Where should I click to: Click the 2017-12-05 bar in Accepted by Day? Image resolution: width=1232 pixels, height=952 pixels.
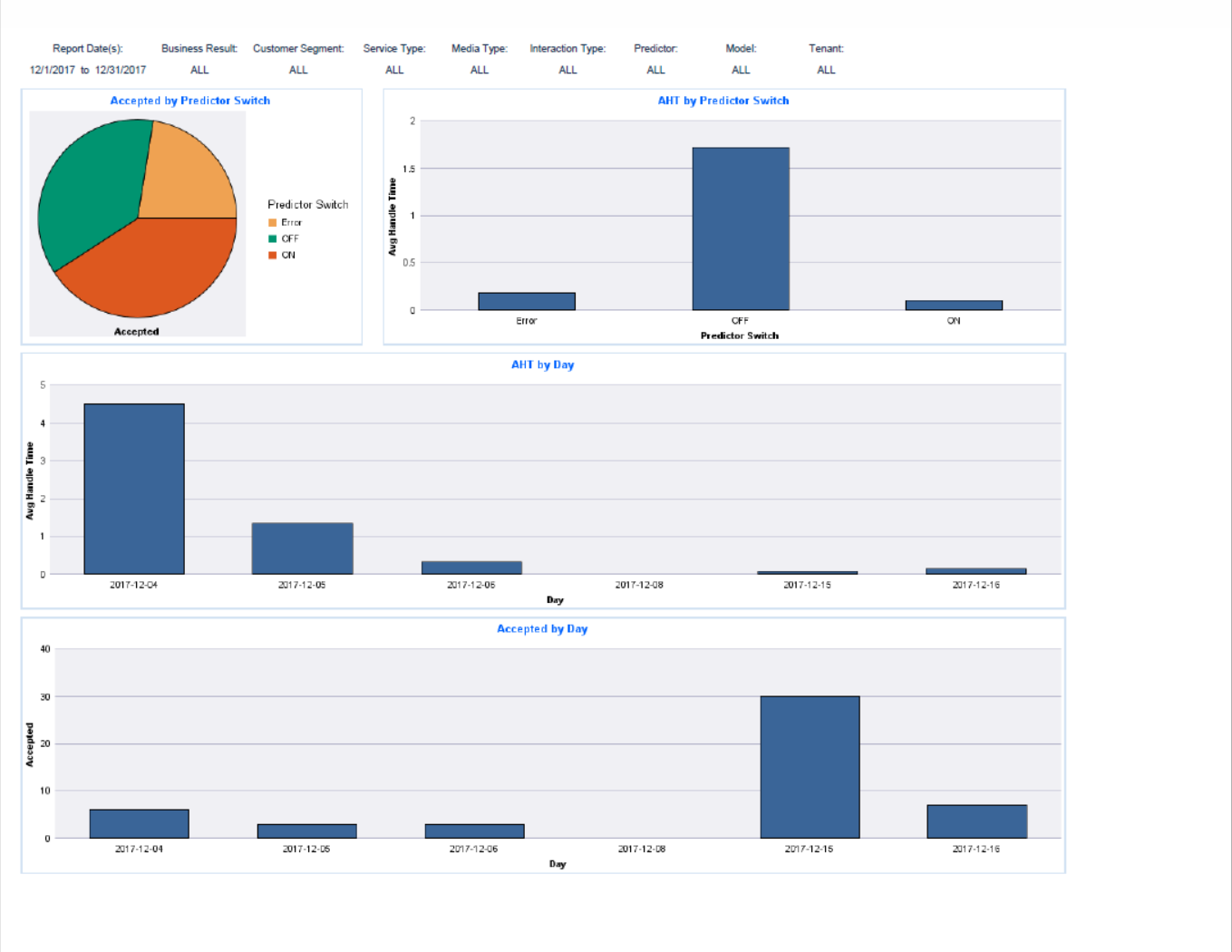(x=306, y=831)
